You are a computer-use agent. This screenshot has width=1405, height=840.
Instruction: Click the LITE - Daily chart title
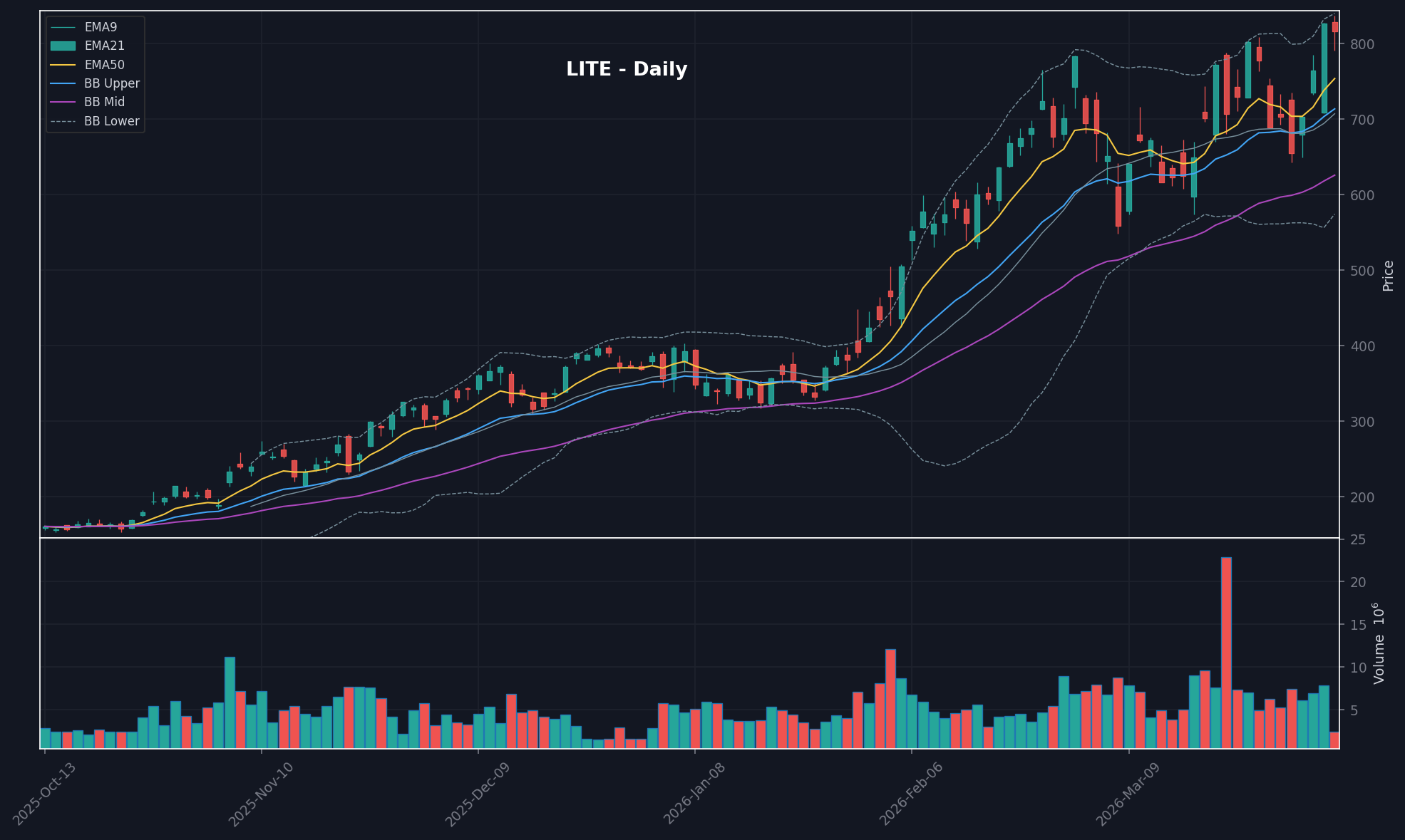tap(625, 69)
